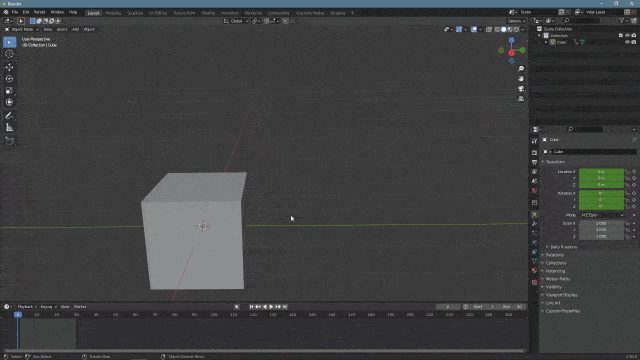Switch to the Modeling workspace tab

tap(113, 13)
